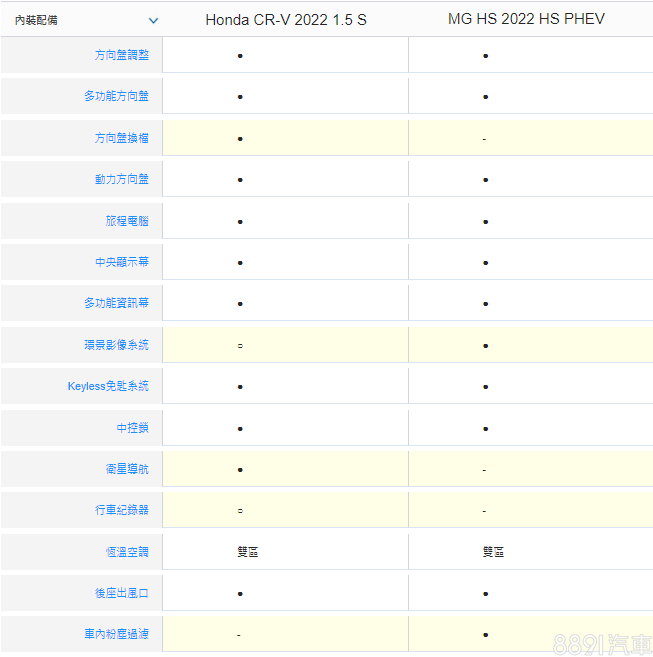Viewport: 653px width, 657px height.
Task: Open the 多功能方向盤 feature link
Action: (116, 97)
